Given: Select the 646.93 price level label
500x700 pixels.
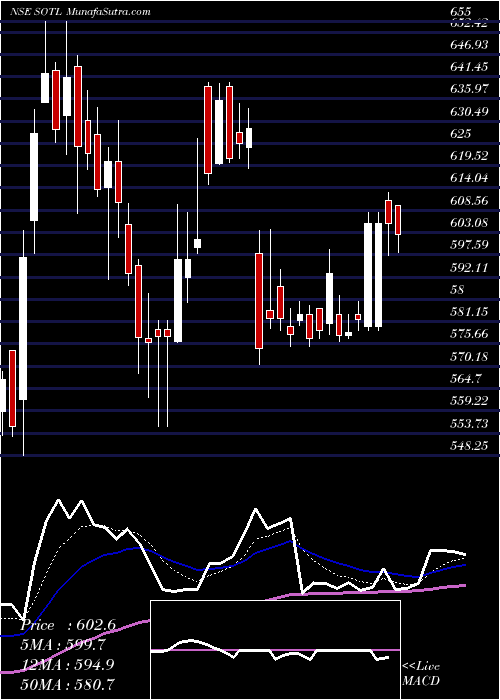Looking at the screenshot, I should [469, 45].
